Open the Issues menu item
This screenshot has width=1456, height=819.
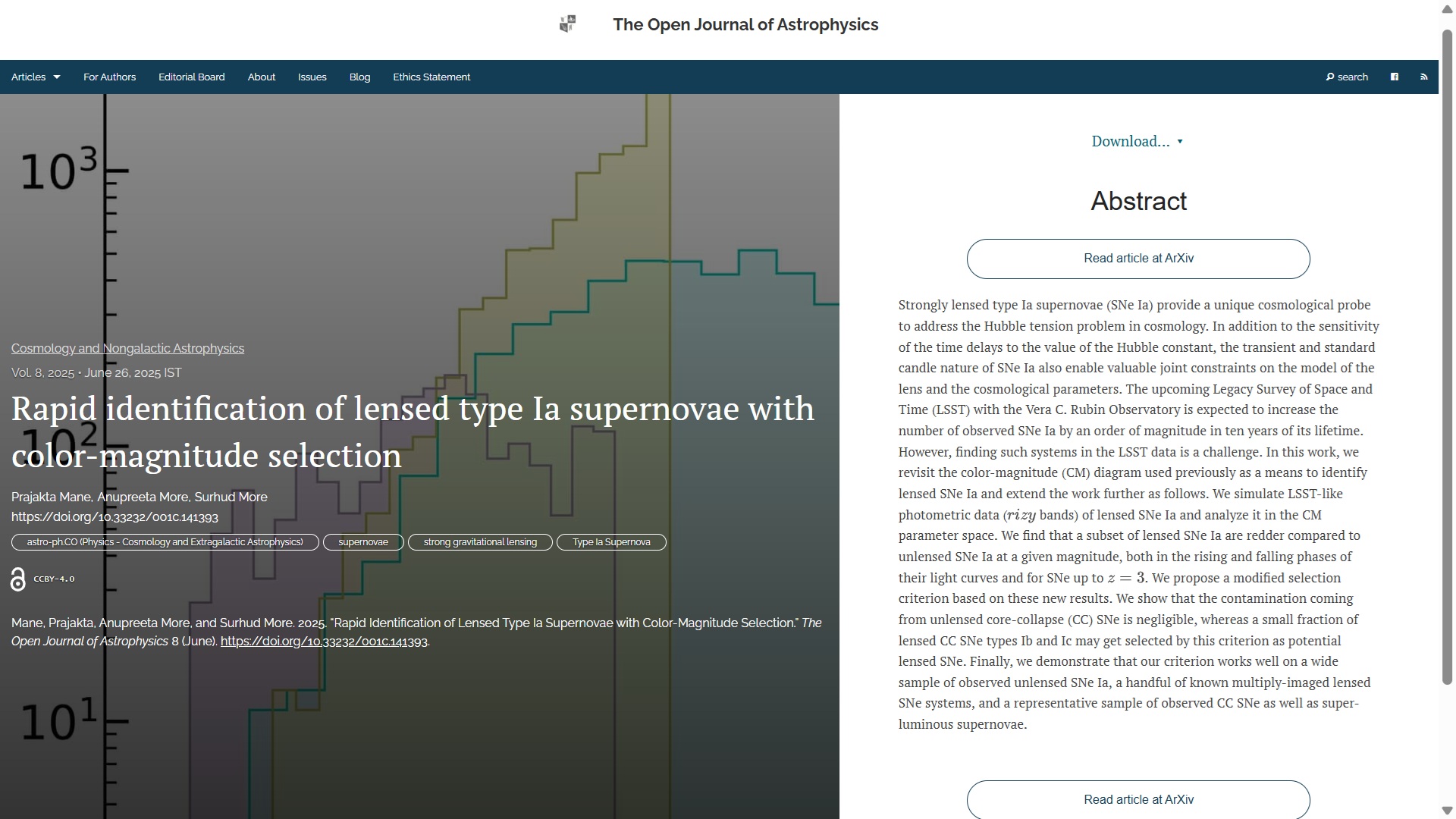(312, 77)
